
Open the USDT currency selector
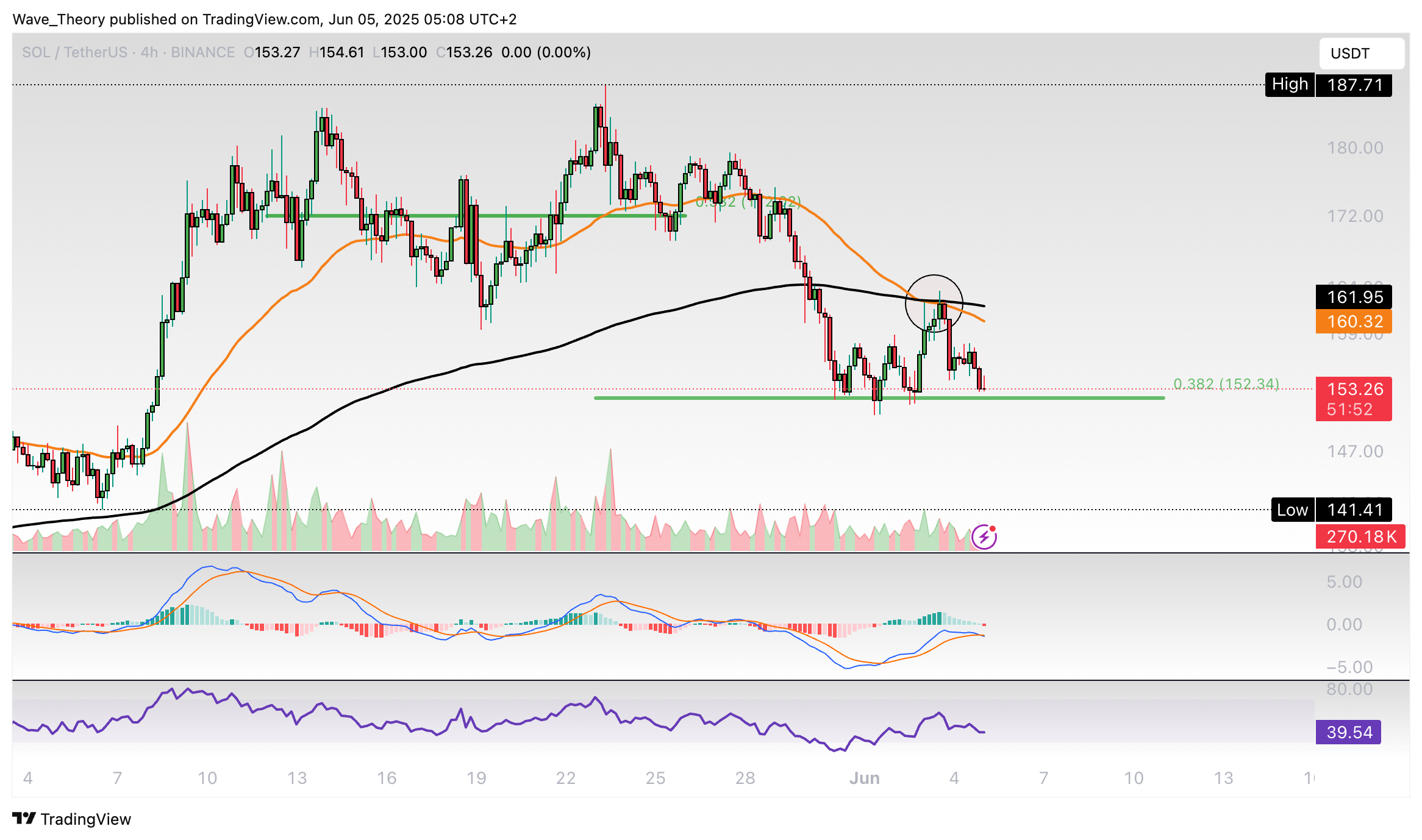pyautogui.click(x=1361, y=54)
